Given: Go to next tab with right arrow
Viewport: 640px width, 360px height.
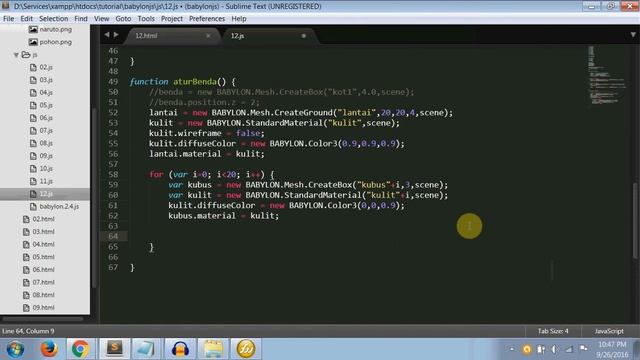Looking at the screenshot, I should pos(116,35).
